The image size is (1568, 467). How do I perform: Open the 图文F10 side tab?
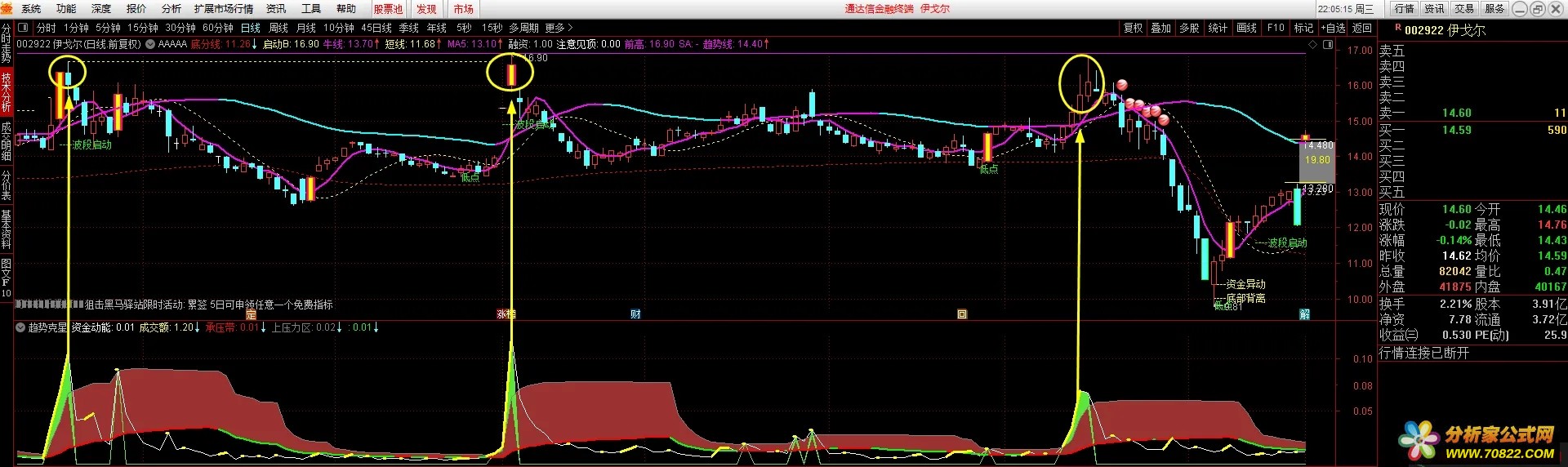pyautogui.click(x=7, y=278)
